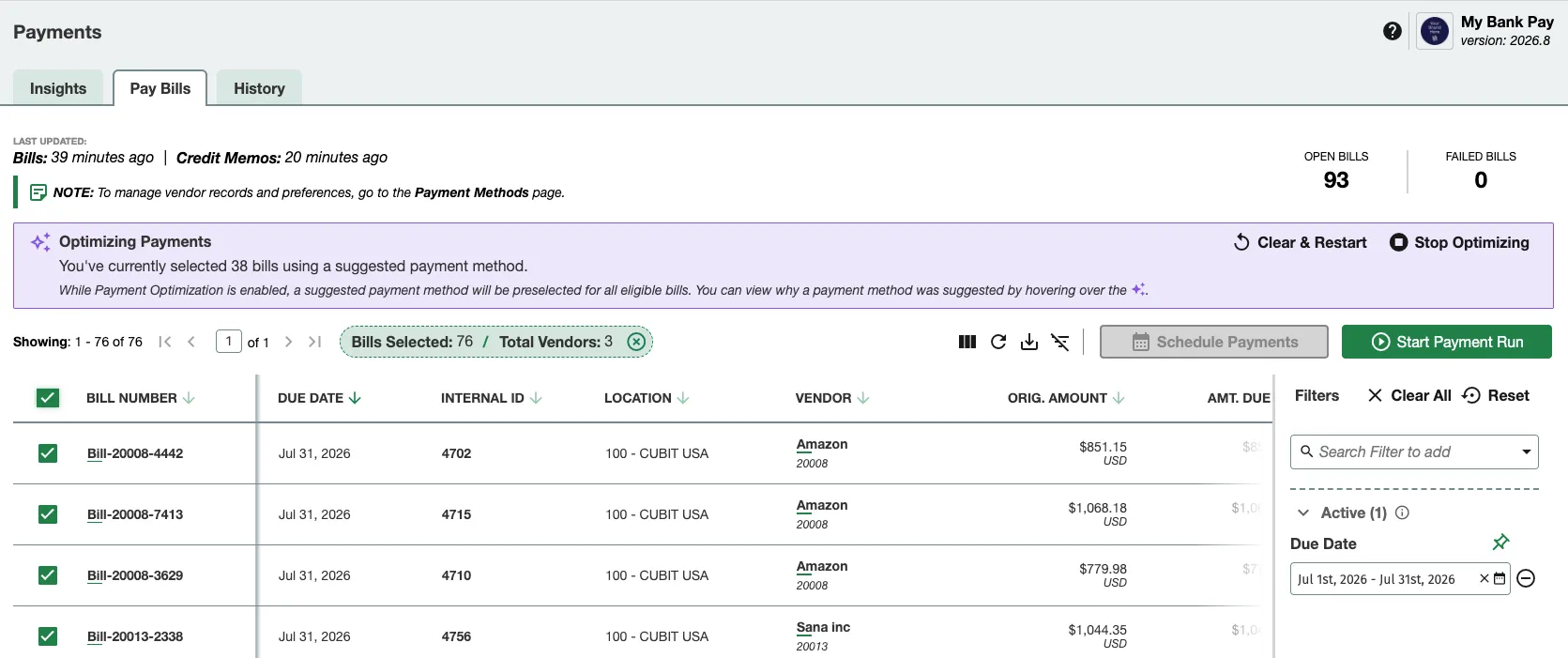This screenshot has width=1568, height=658.
Task: Click Clear All filters
Action: click(x=1409, y=395)
